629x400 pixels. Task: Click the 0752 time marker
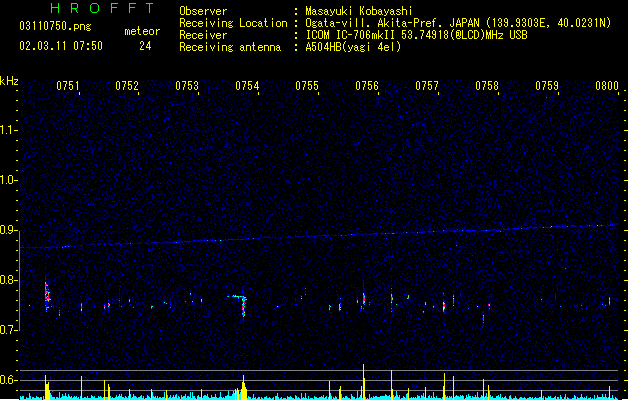tap(127, 86)
